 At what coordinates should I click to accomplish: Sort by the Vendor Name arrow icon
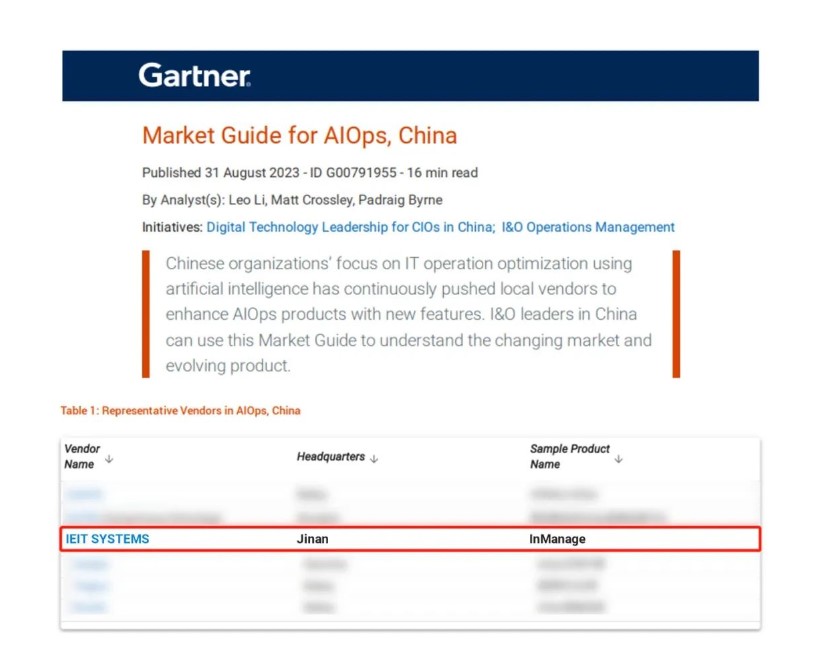coord(108,458)
